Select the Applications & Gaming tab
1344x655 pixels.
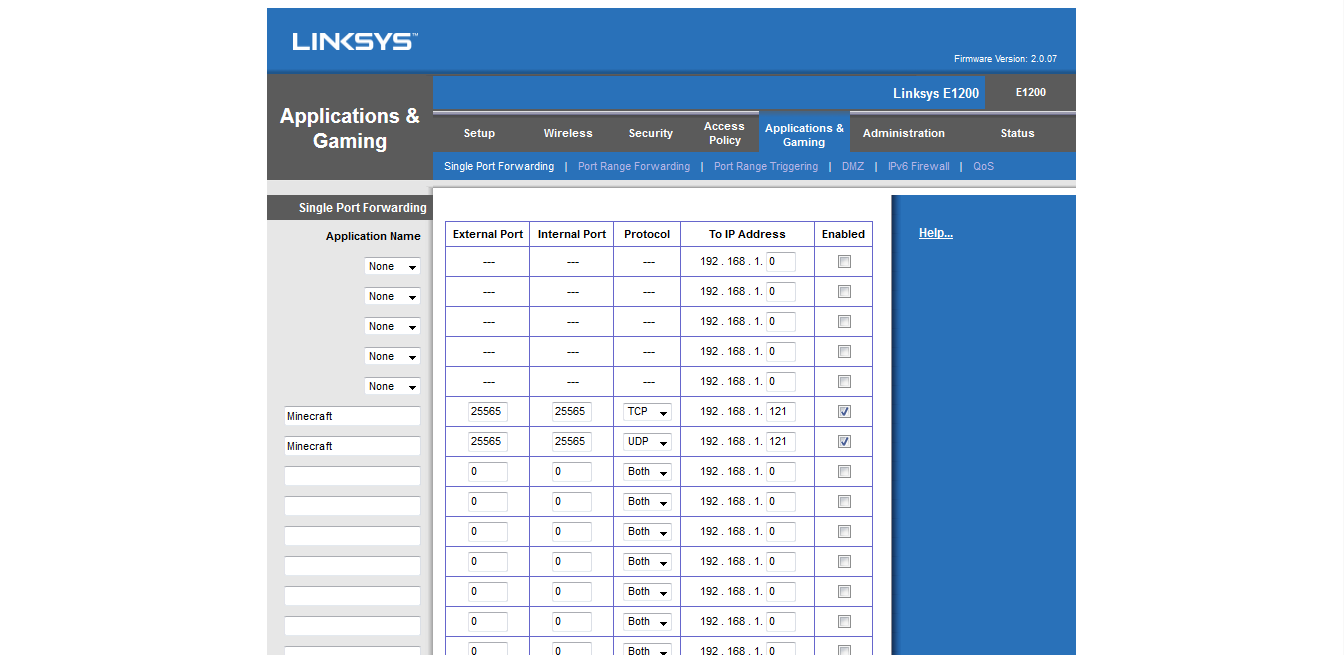pos(804,134)
